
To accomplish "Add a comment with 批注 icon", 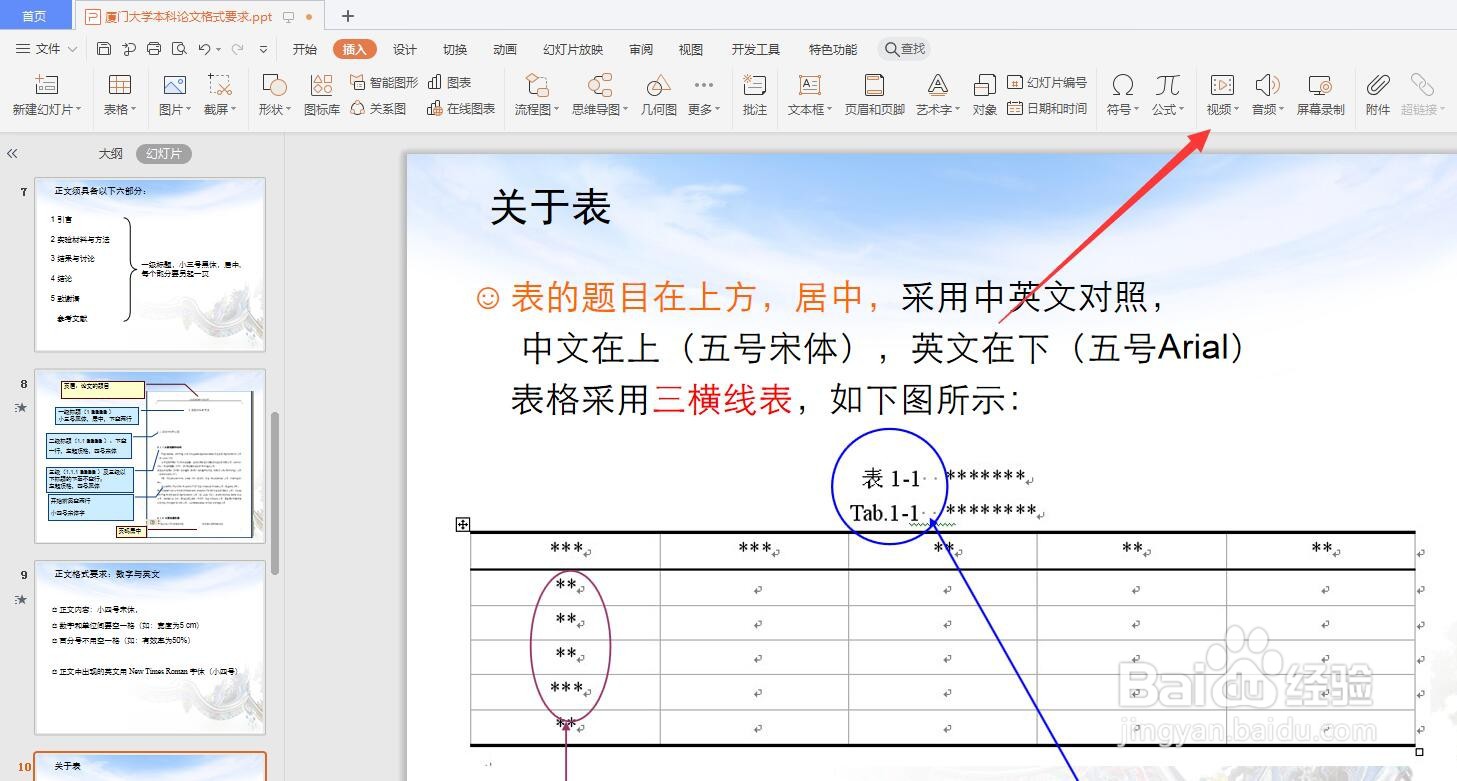I will (x=755, y=85).
